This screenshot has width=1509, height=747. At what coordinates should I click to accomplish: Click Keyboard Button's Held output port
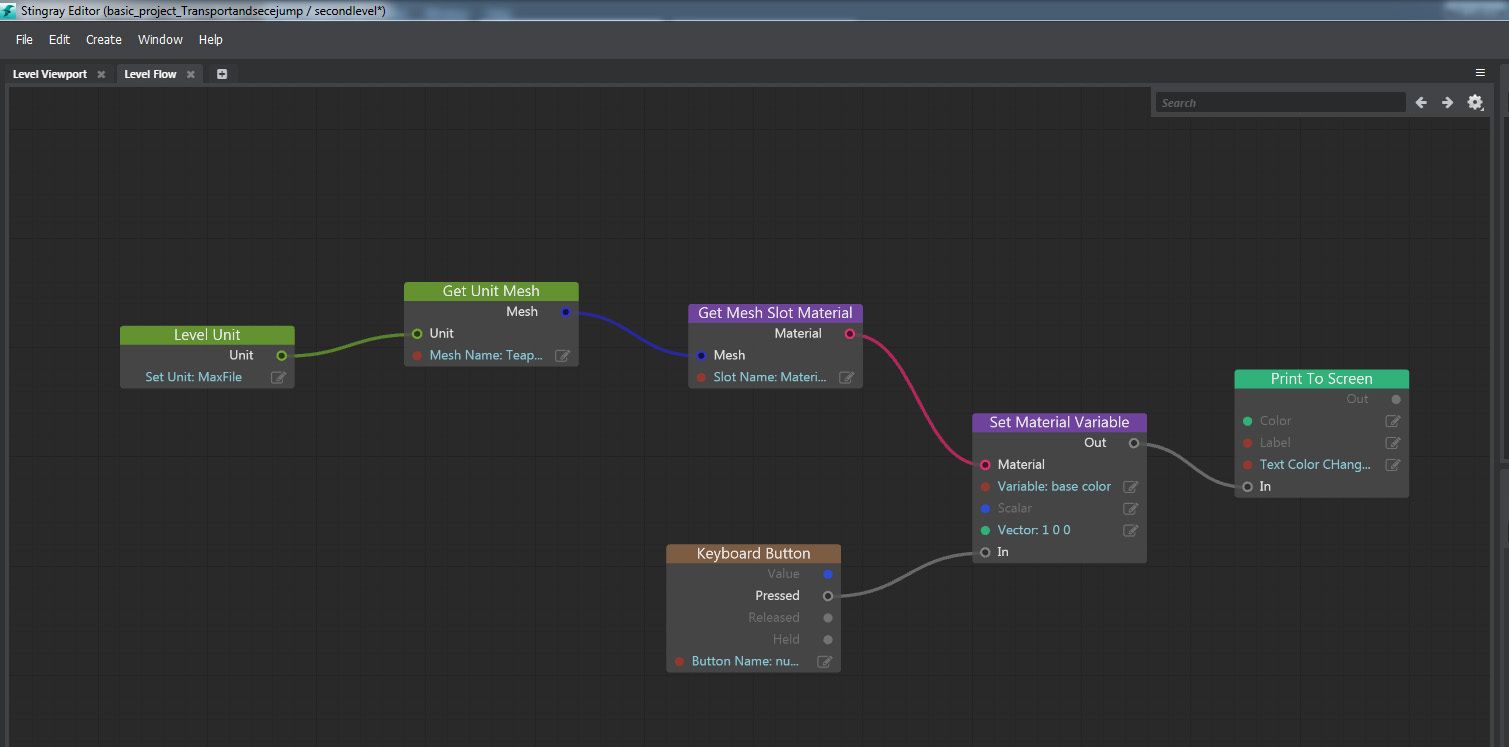(x=827, y=639)
